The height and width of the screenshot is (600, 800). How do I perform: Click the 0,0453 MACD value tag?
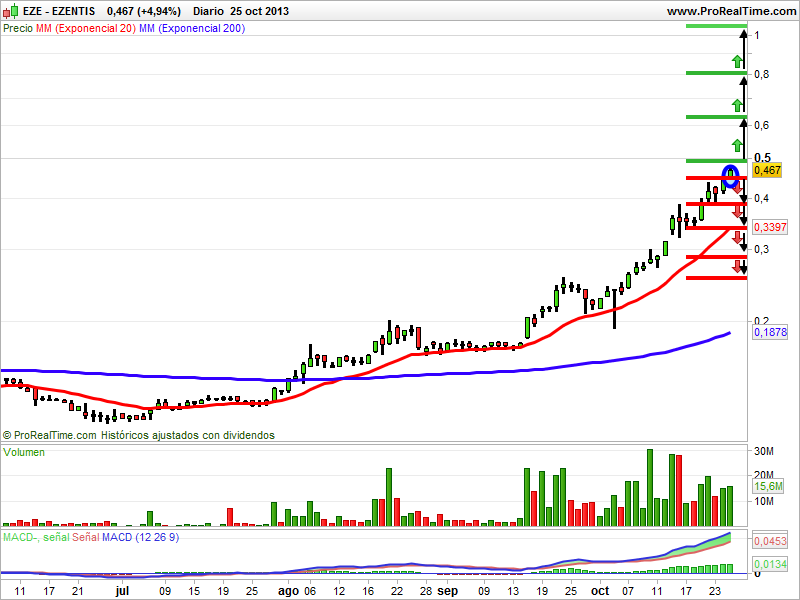coord(770,541)
